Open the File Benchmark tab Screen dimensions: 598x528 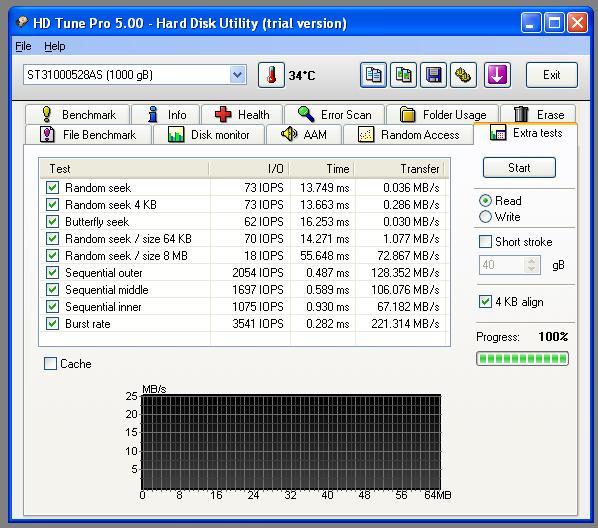(x=88, y=135)
